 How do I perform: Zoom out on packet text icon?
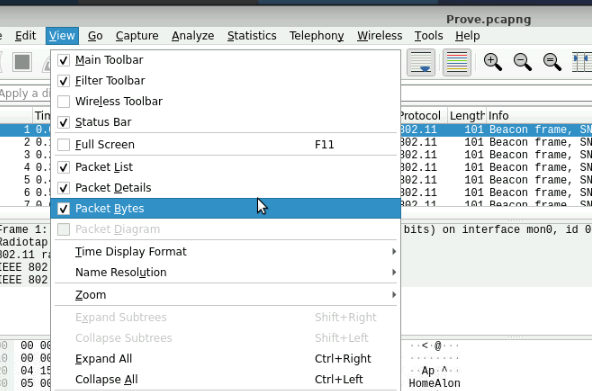[x=523, y=62]
